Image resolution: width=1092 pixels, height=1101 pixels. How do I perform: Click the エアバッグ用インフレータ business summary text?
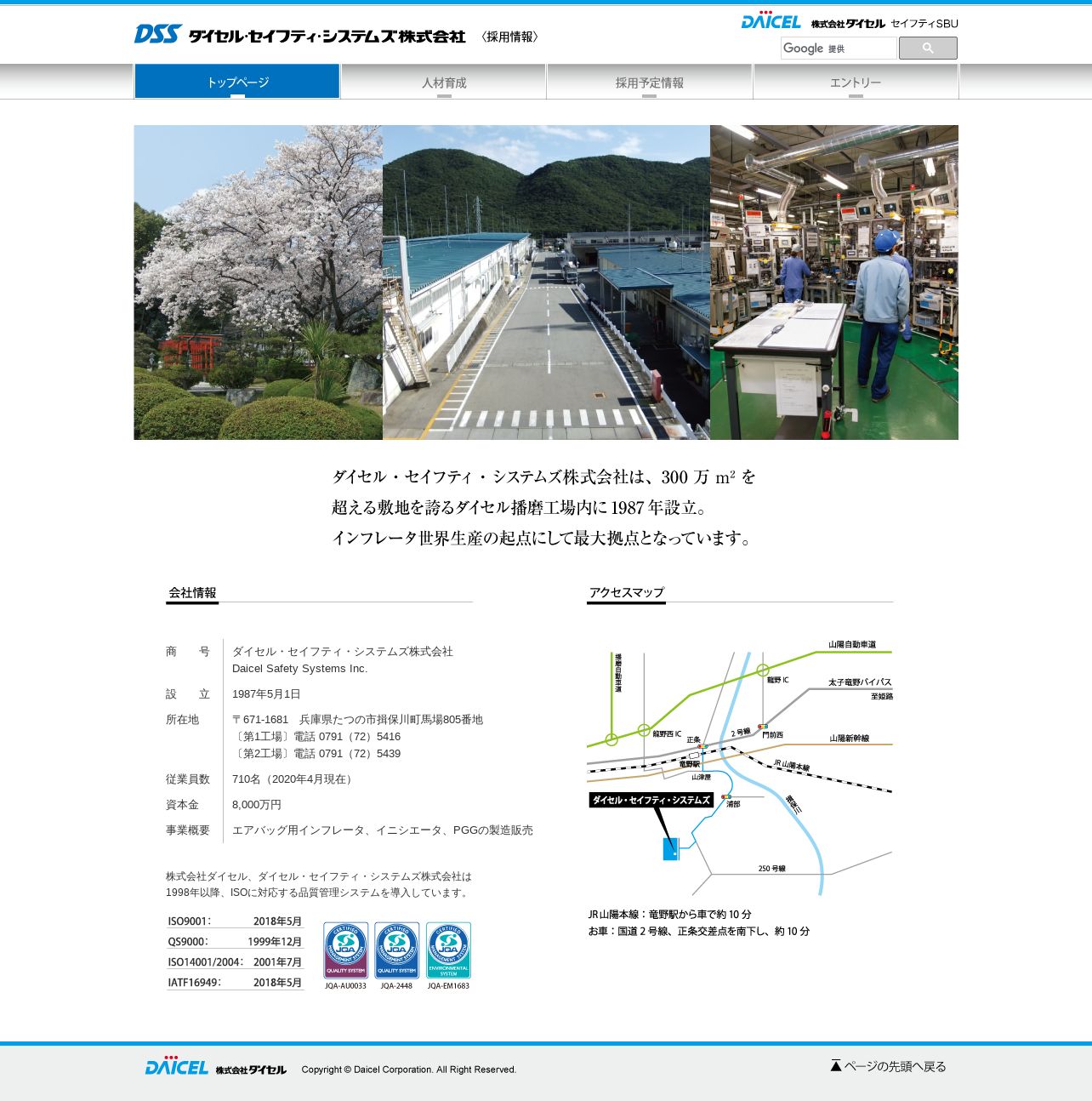click(383, 830)
